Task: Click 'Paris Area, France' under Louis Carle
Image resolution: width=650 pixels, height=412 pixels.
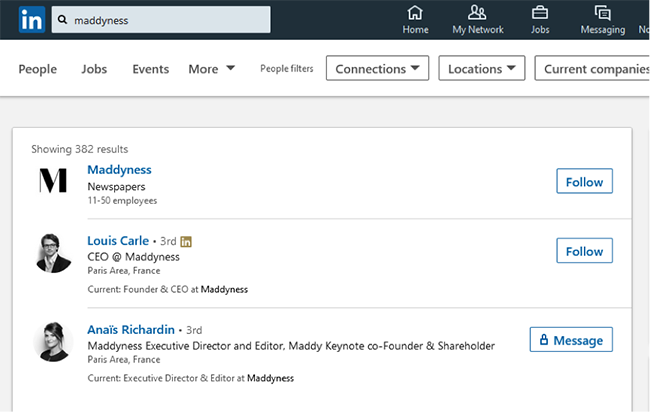Action: tap(124, 271)
